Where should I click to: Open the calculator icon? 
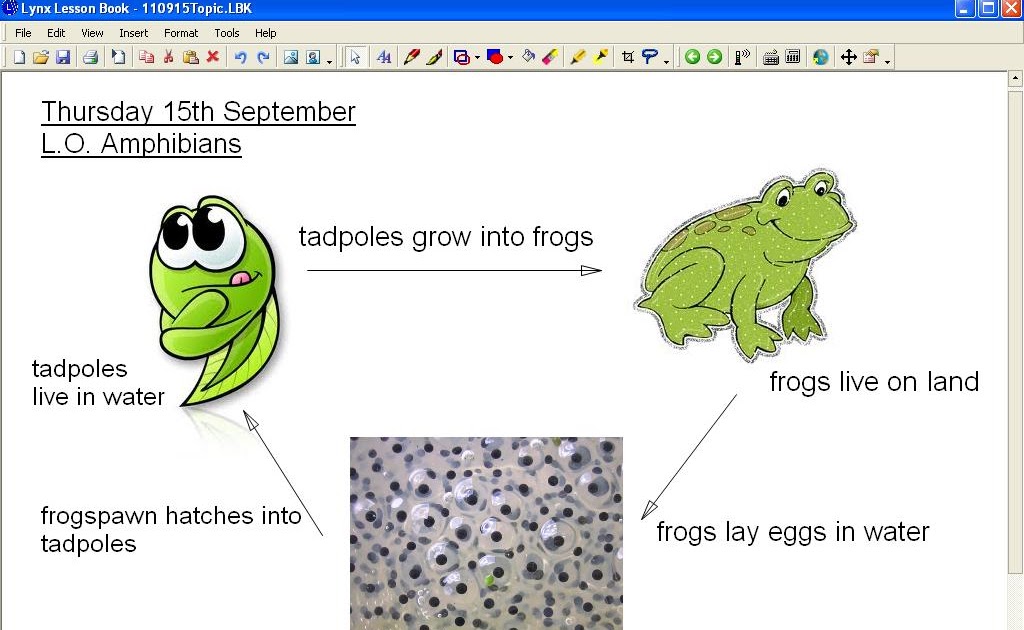coord(793,57)
